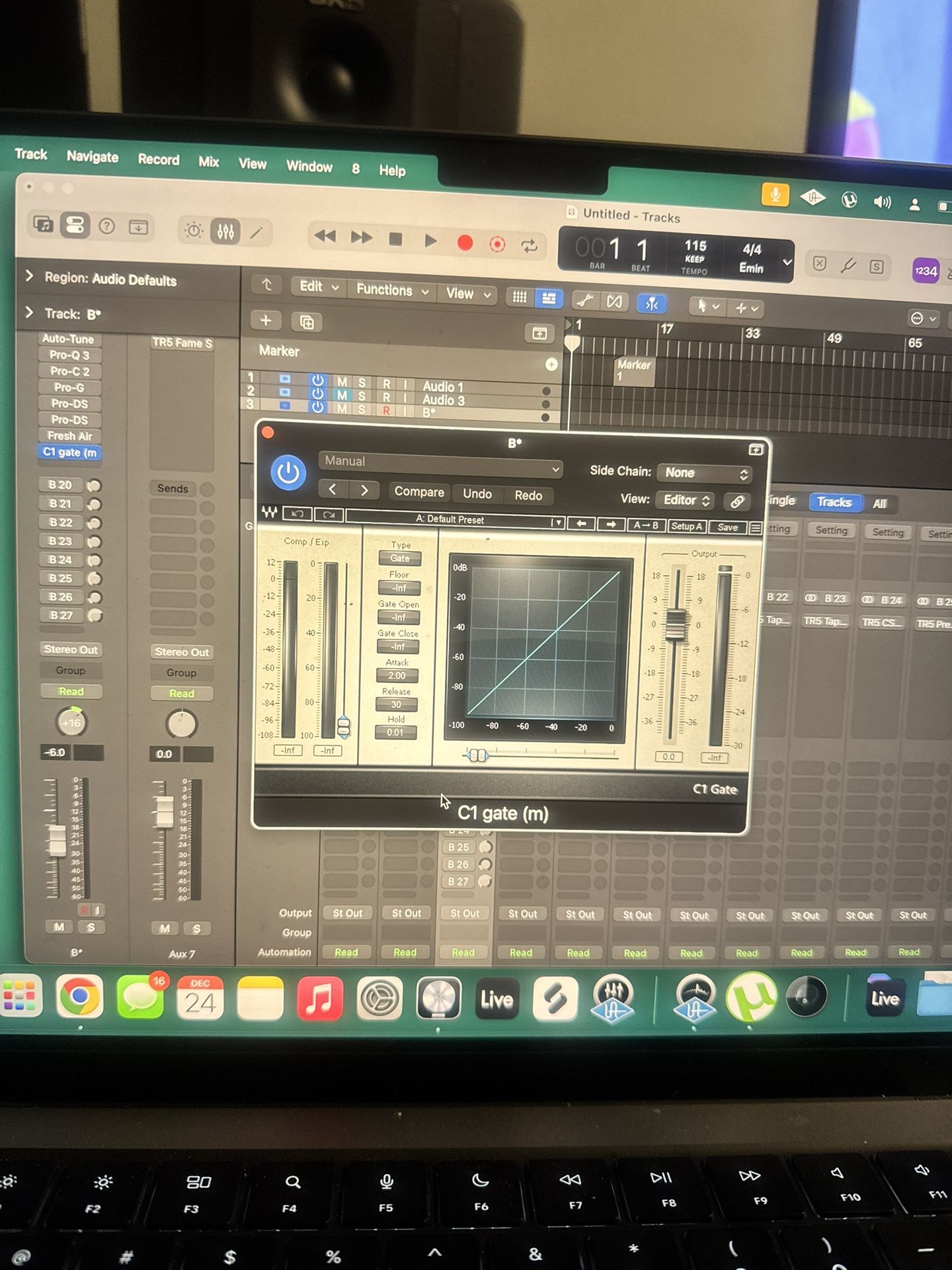Toggle power on Audio 3 track
This screenshot has width=952, height=1270.
click(x=318, y=394)
